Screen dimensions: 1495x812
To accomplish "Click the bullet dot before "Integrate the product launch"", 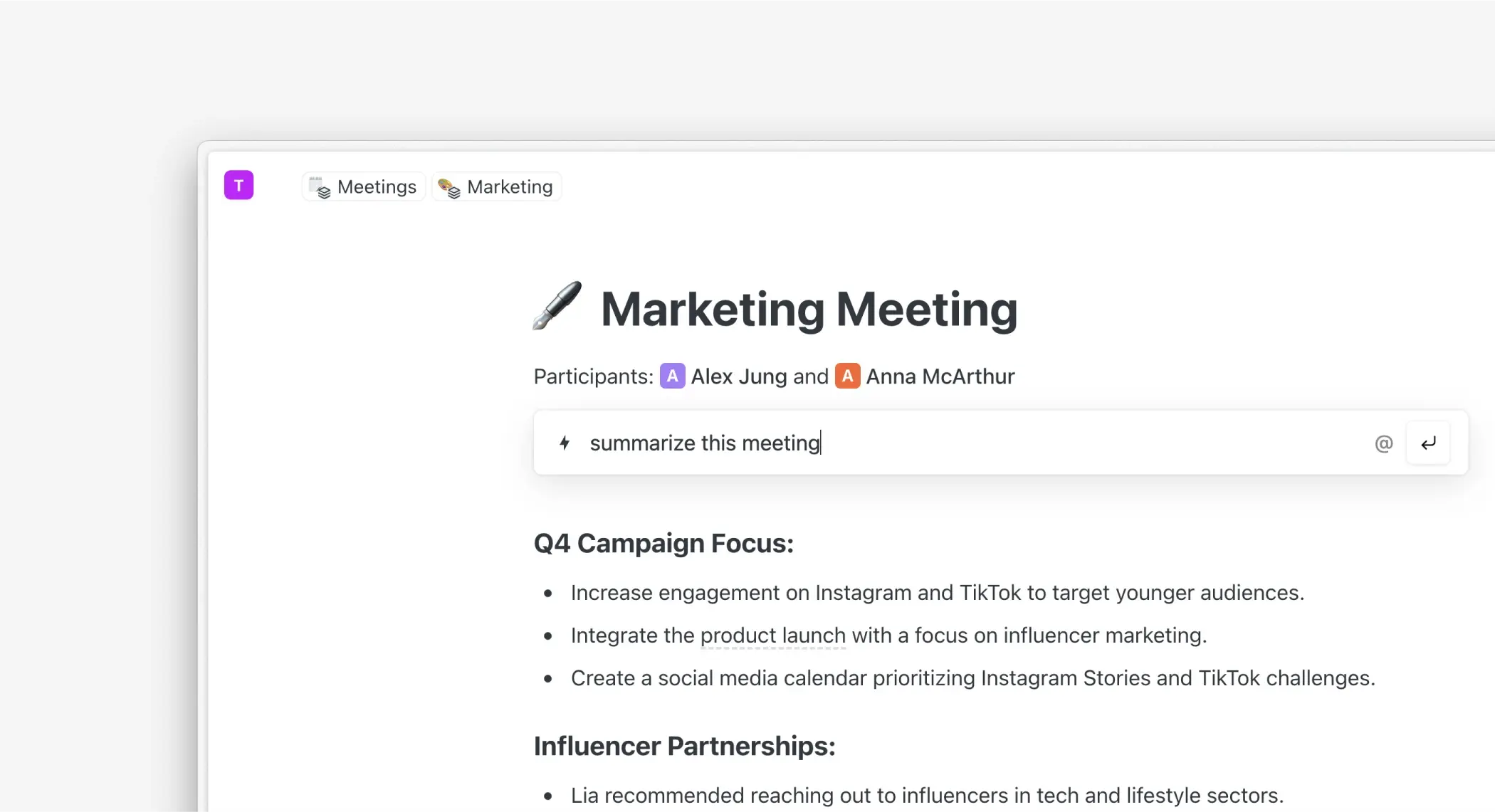I will click(x=548, y=636).
